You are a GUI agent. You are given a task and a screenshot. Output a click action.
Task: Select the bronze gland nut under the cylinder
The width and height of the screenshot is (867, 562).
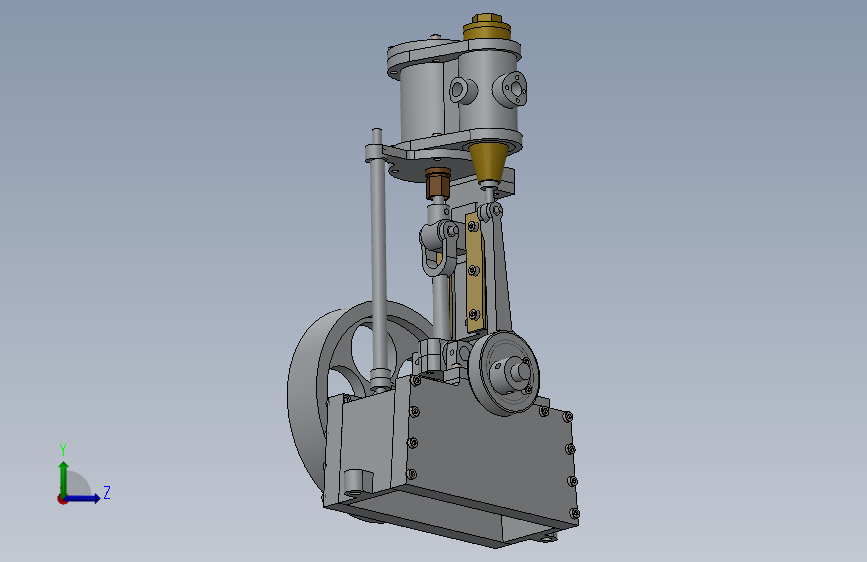pos(438,184)
